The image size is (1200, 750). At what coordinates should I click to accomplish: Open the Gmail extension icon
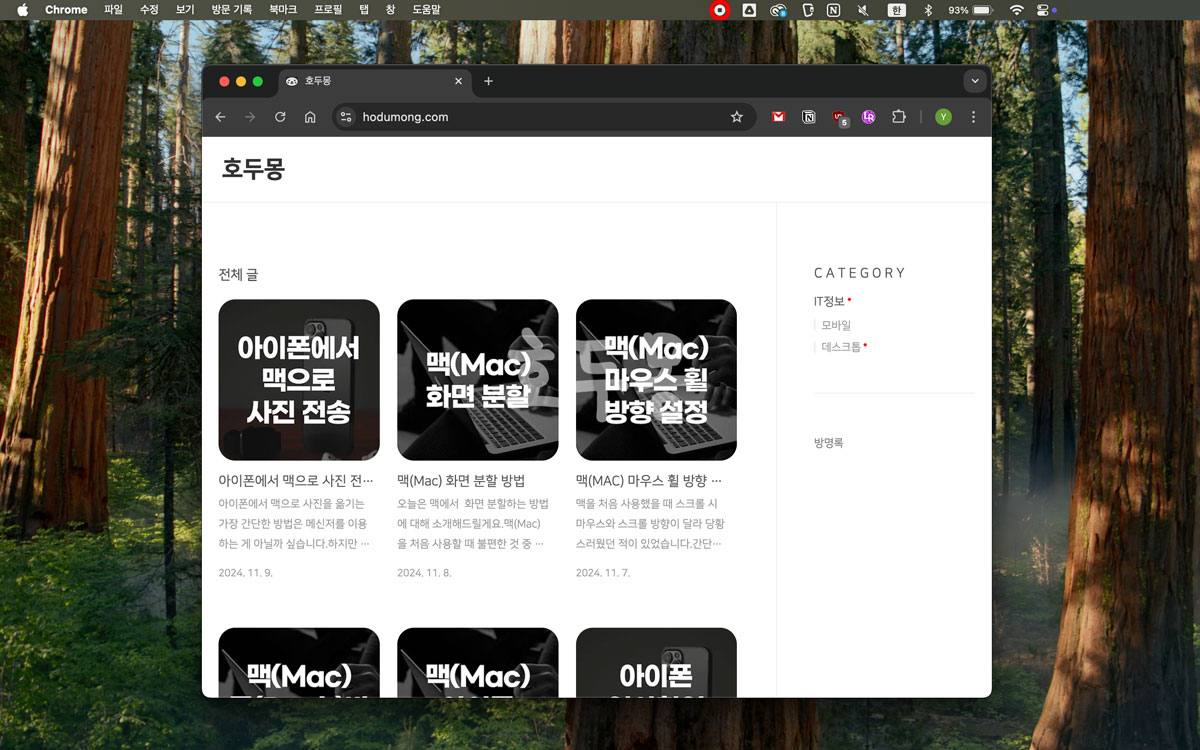[778, 117]
